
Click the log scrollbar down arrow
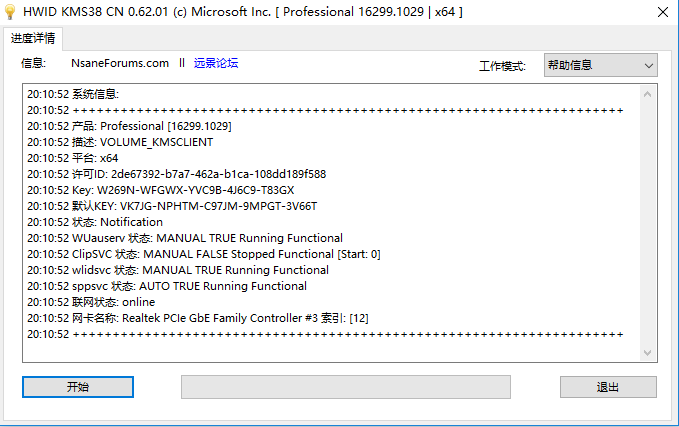coord(648,352)
